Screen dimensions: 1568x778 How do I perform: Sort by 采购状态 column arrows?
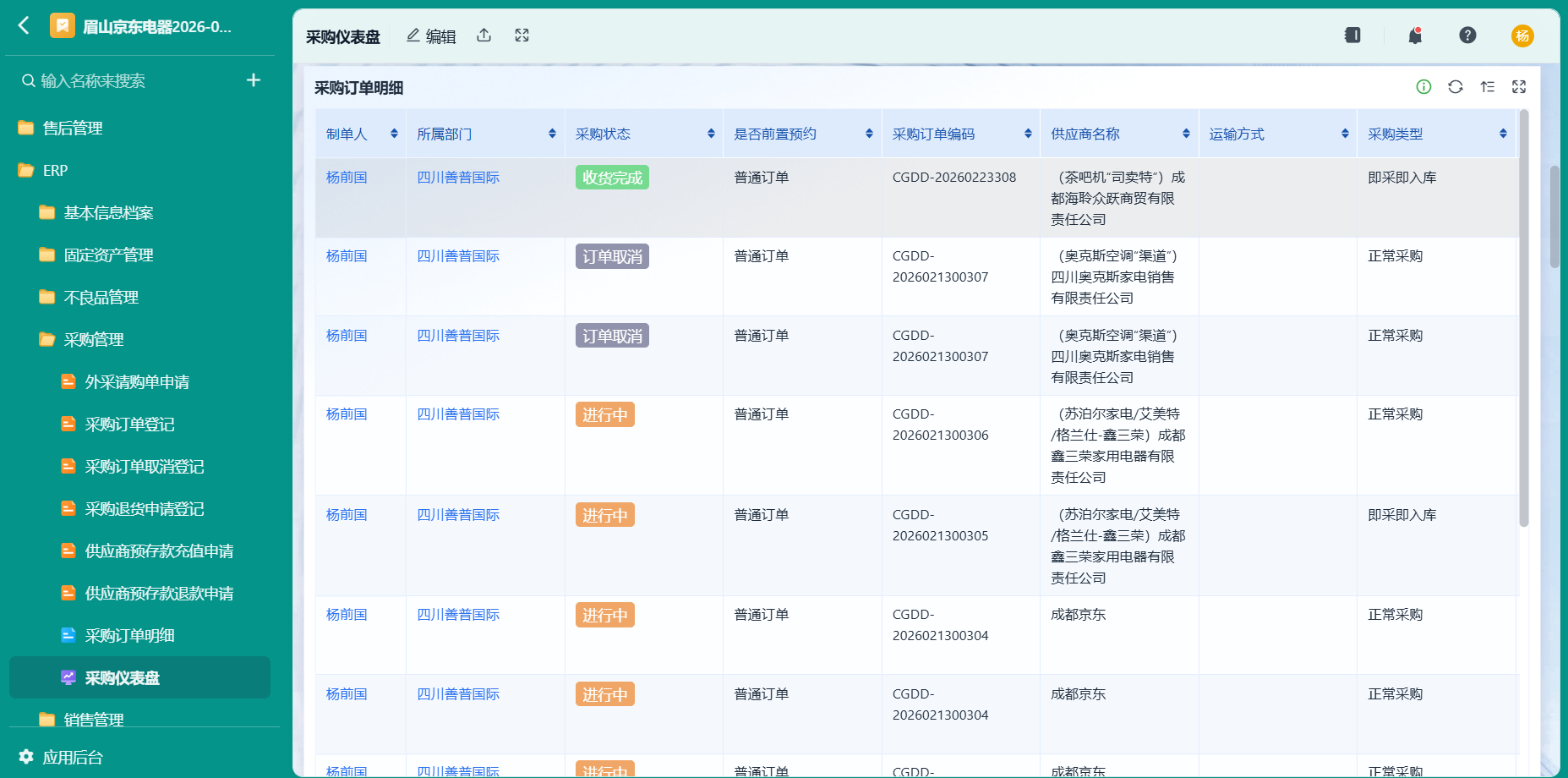[711, 134]
